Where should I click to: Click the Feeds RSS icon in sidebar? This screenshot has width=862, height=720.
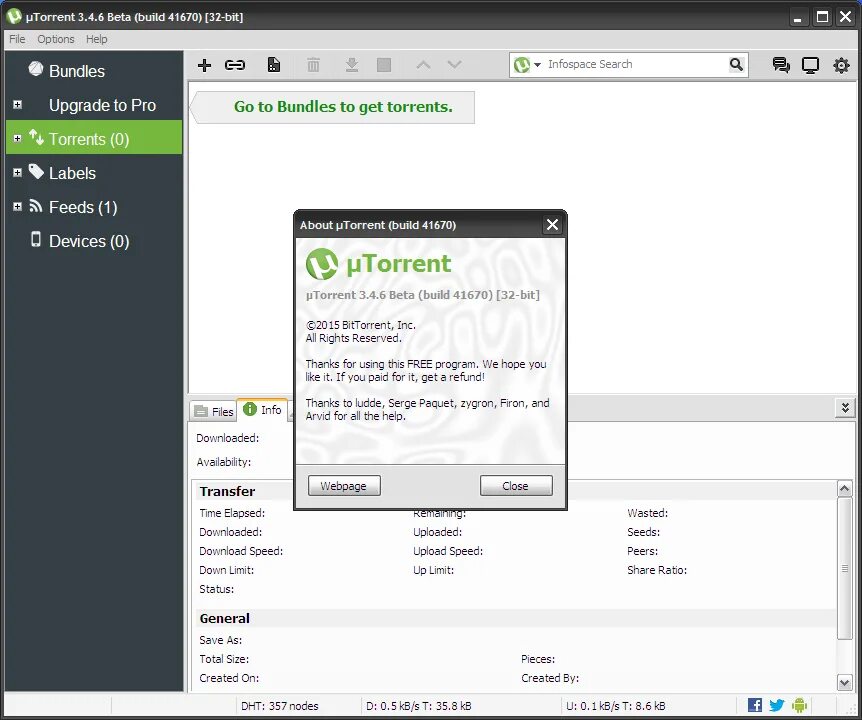[36, 206]
